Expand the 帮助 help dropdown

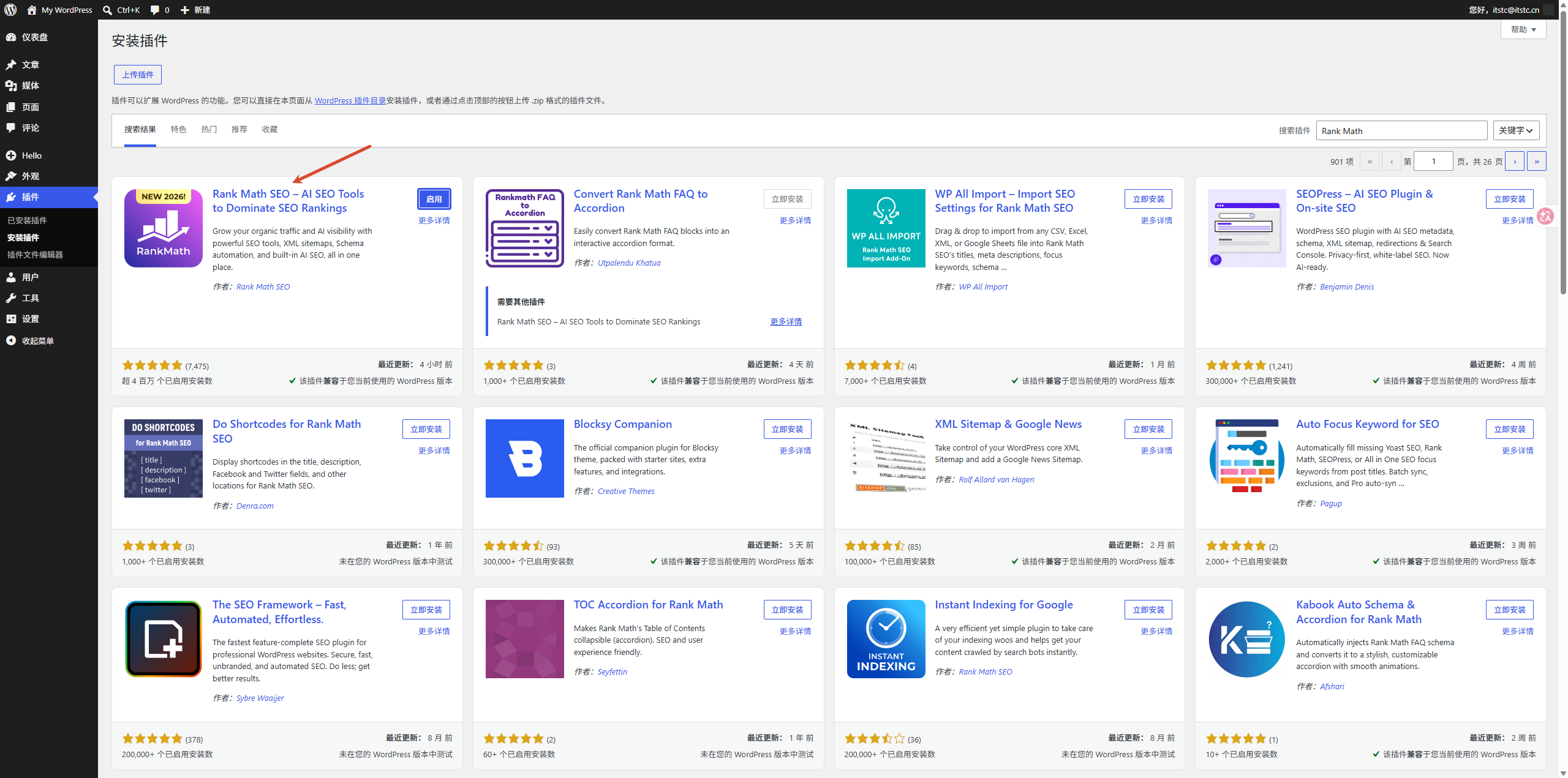1523,29
